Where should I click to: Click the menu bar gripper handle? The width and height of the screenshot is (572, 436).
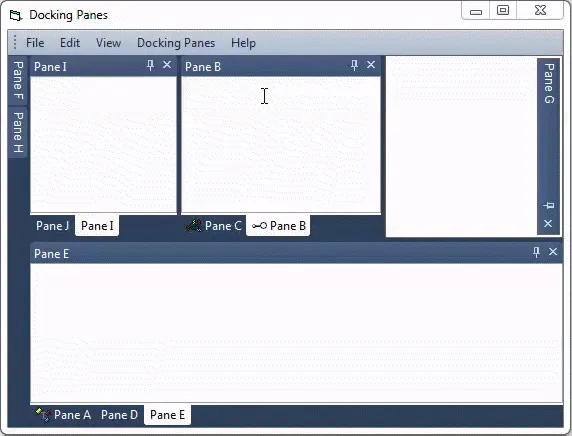[x=15, y=42]
